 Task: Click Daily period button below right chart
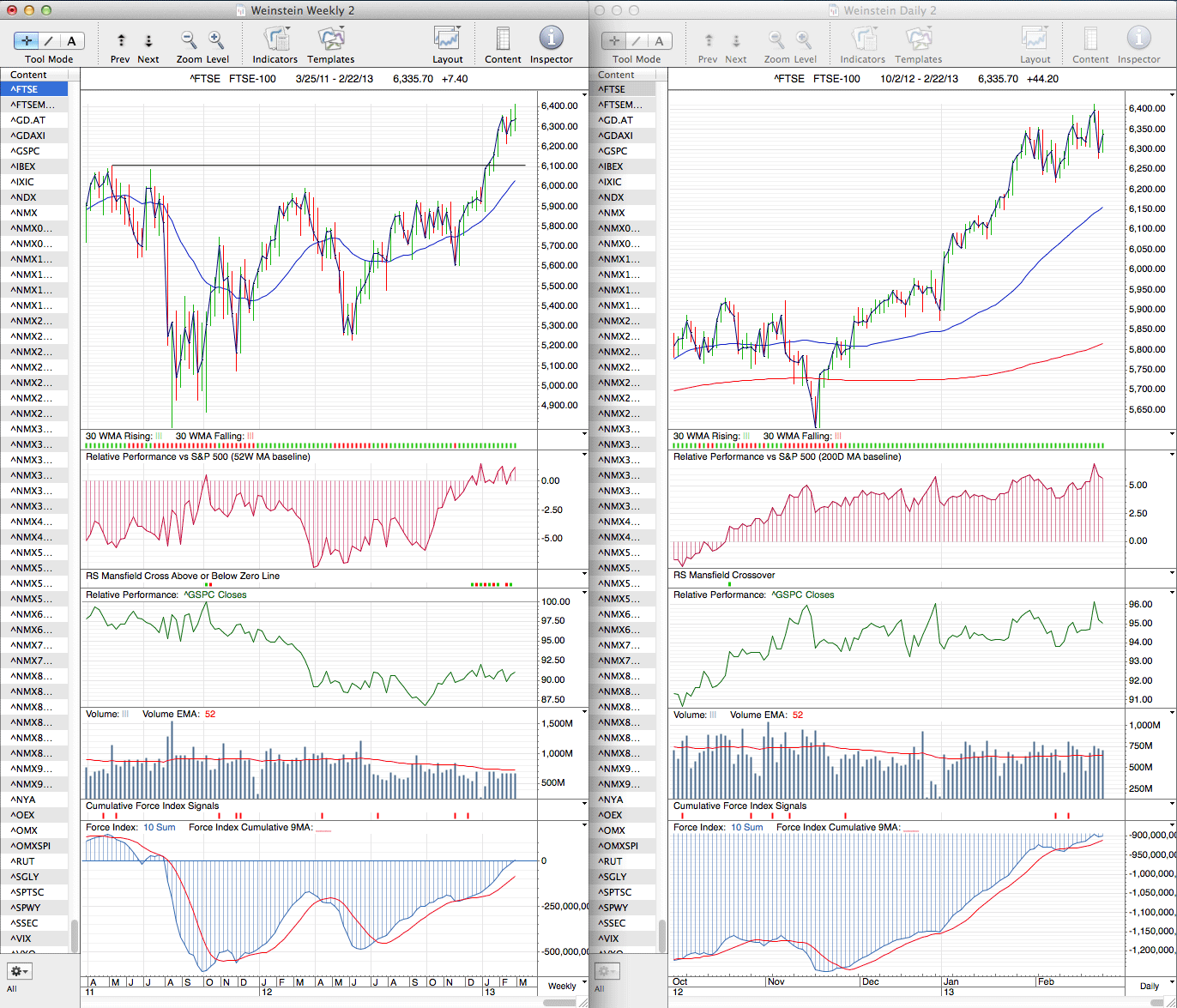point(1149,986)
